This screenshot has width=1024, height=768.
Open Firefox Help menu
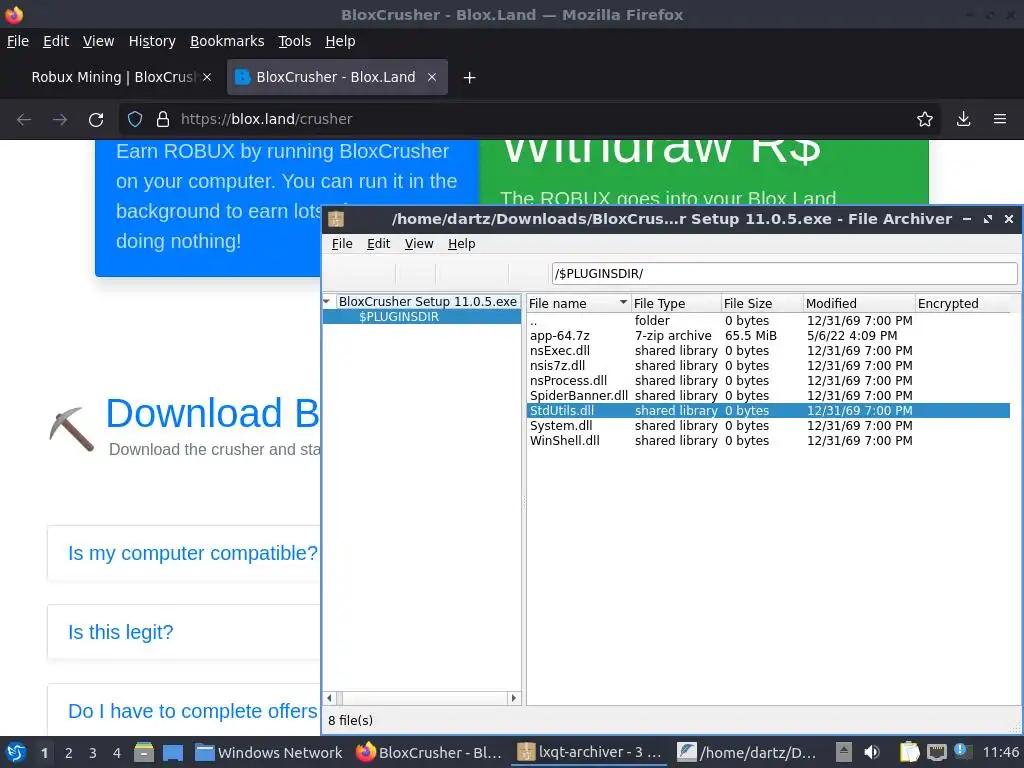340,41
